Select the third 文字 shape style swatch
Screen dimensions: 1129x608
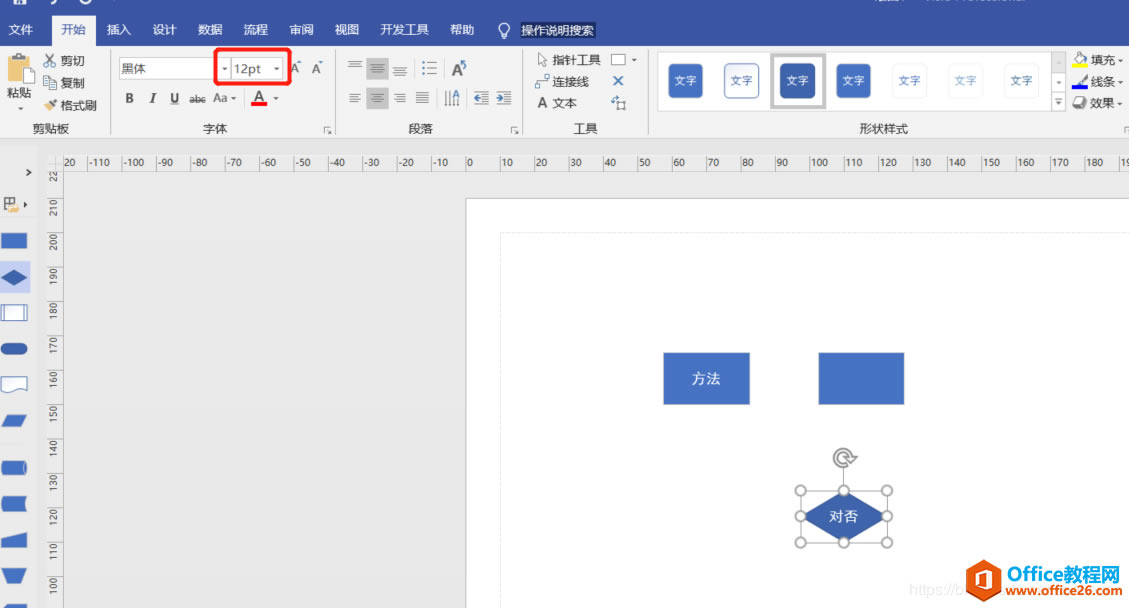(797, 80)
